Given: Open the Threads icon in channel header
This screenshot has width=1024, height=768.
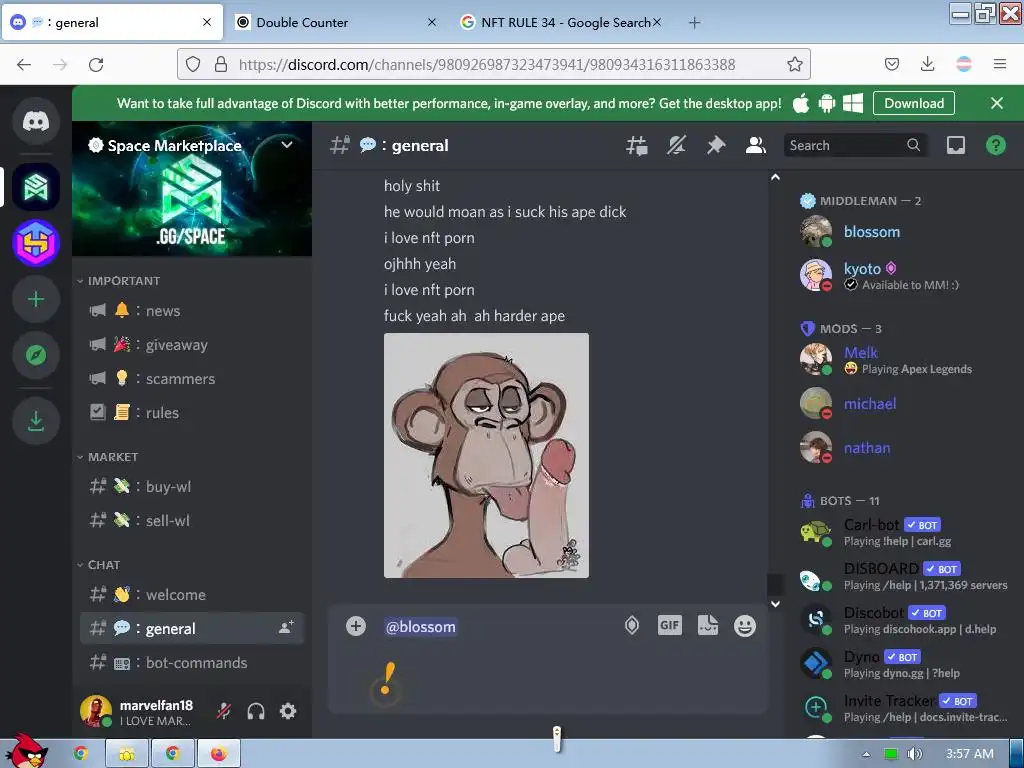Looking at the screenshot, I should (637, 145).
